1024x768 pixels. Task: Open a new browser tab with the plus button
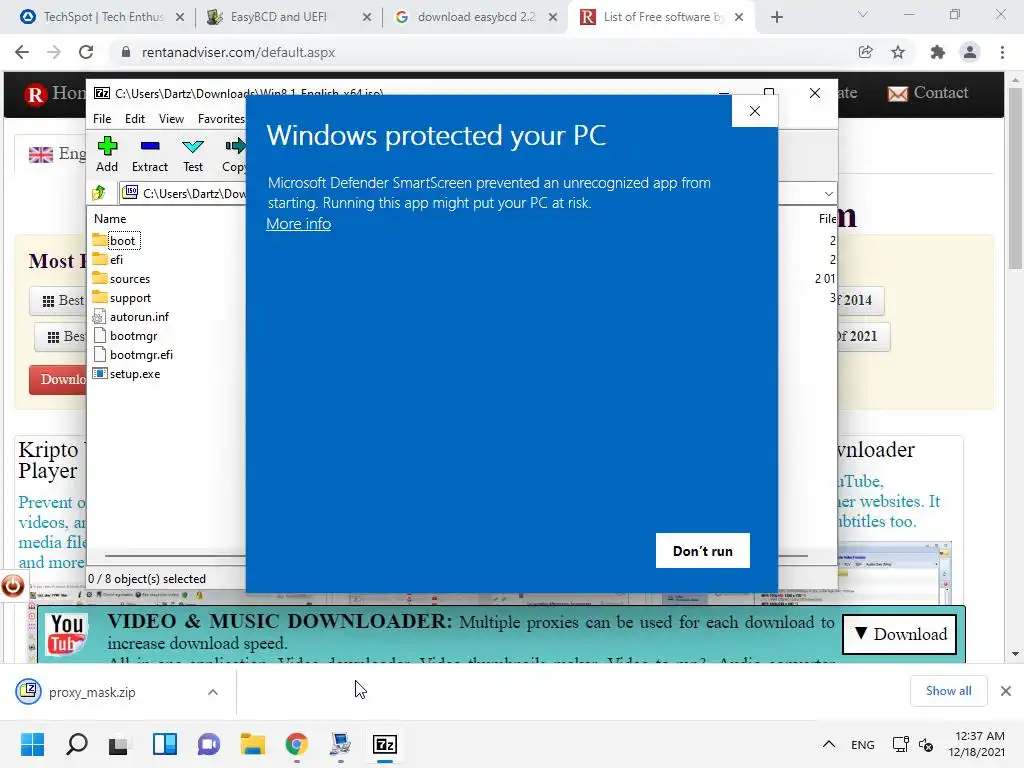(x=776, y=17)
